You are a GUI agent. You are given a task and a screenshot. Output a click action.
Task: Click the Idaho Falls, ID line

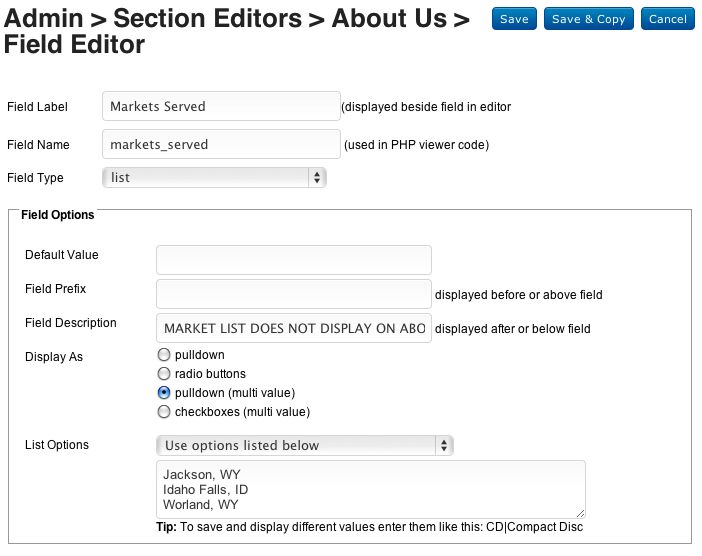[x=205, y=490]
